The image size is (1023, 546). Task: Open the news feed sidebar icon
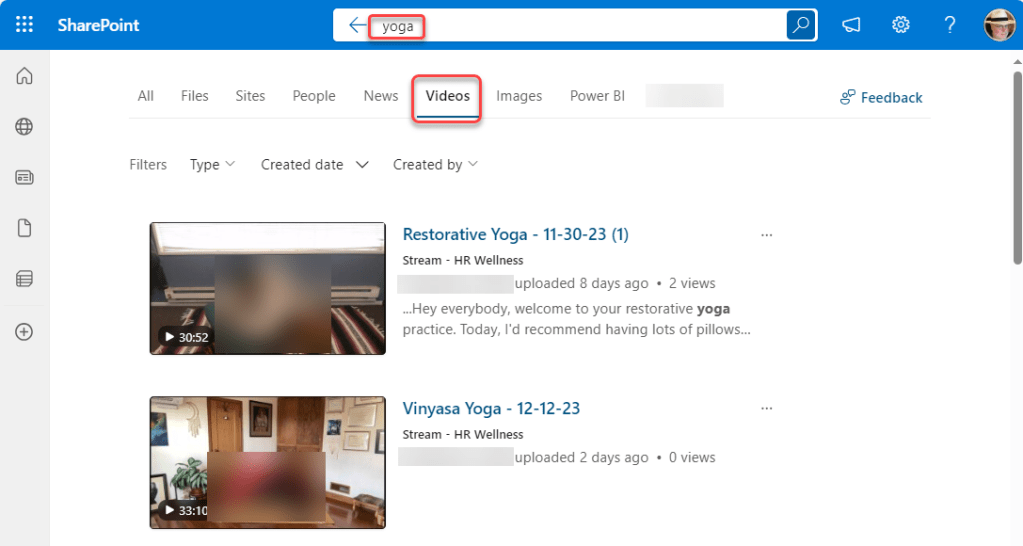coord(25,178)
